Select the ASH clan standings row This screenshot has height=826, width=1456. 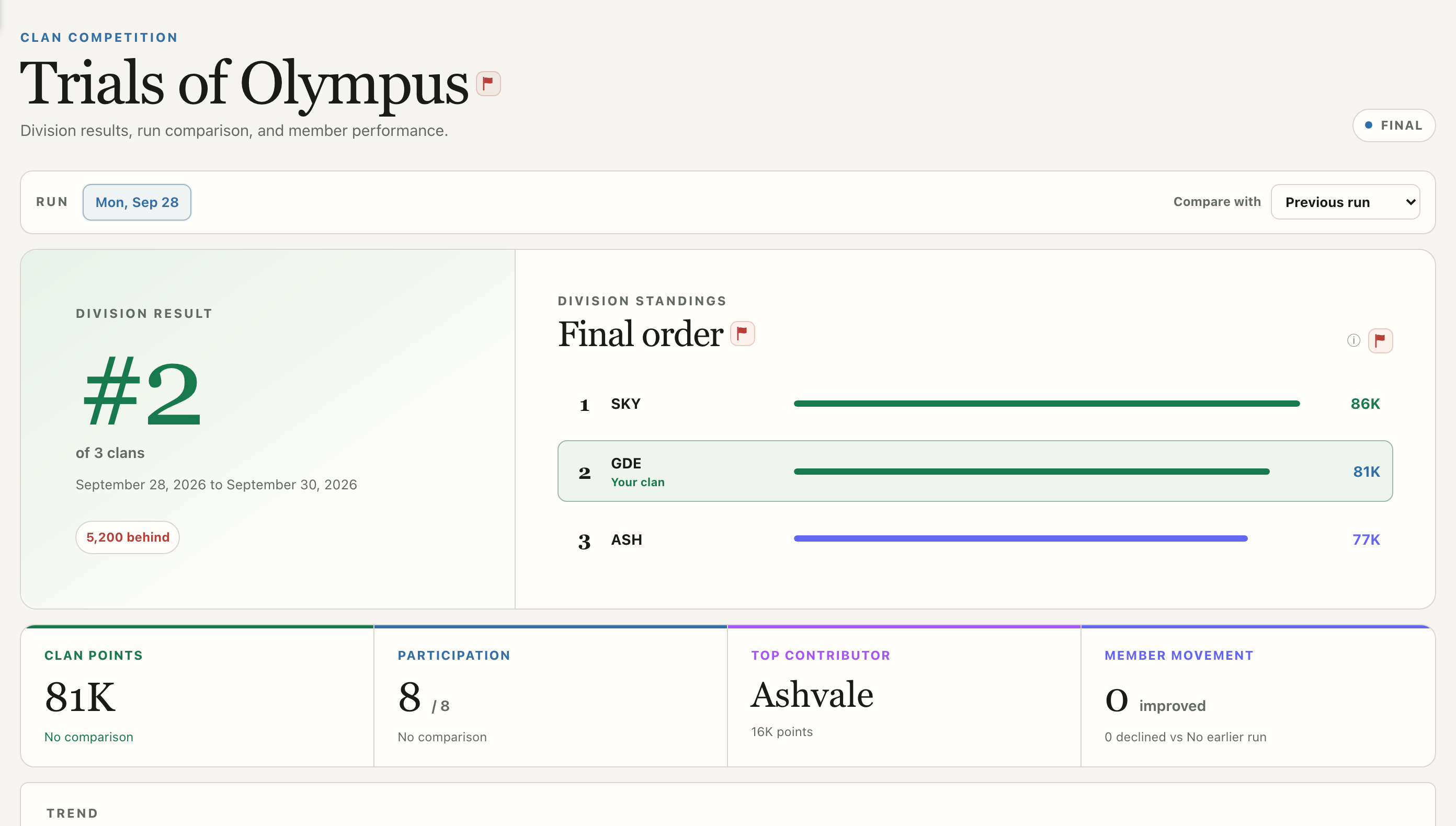[975, 539]
